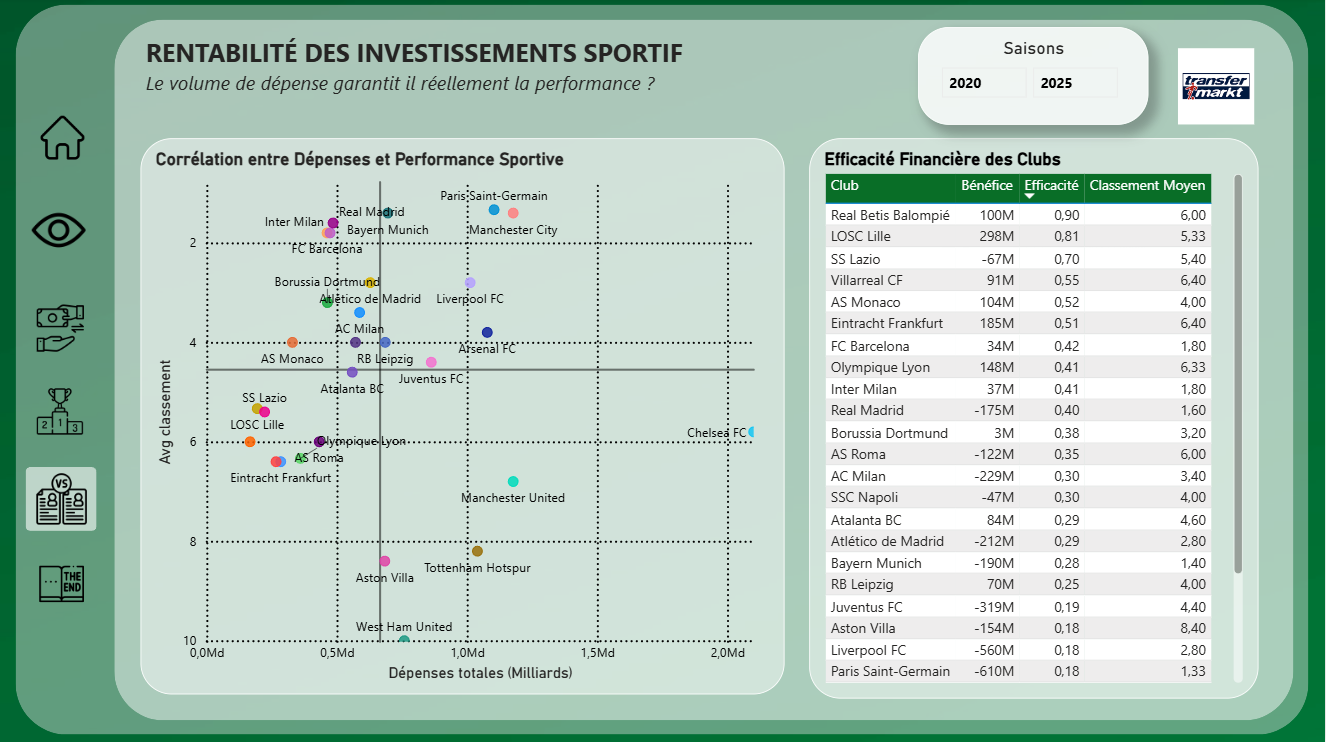Click the 2025 season end value field
1326x742 pixels.
click(x=1074, y=82)
